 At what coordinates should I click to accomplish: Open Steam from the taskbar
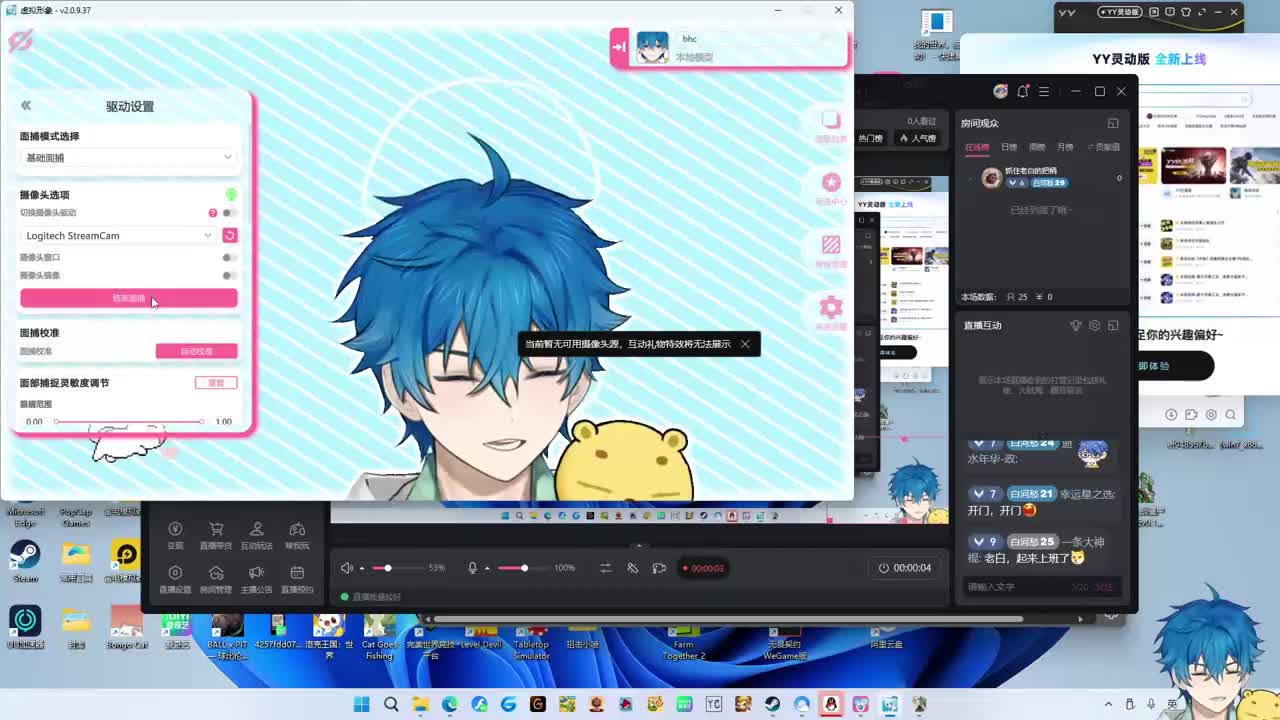[772, 705]
